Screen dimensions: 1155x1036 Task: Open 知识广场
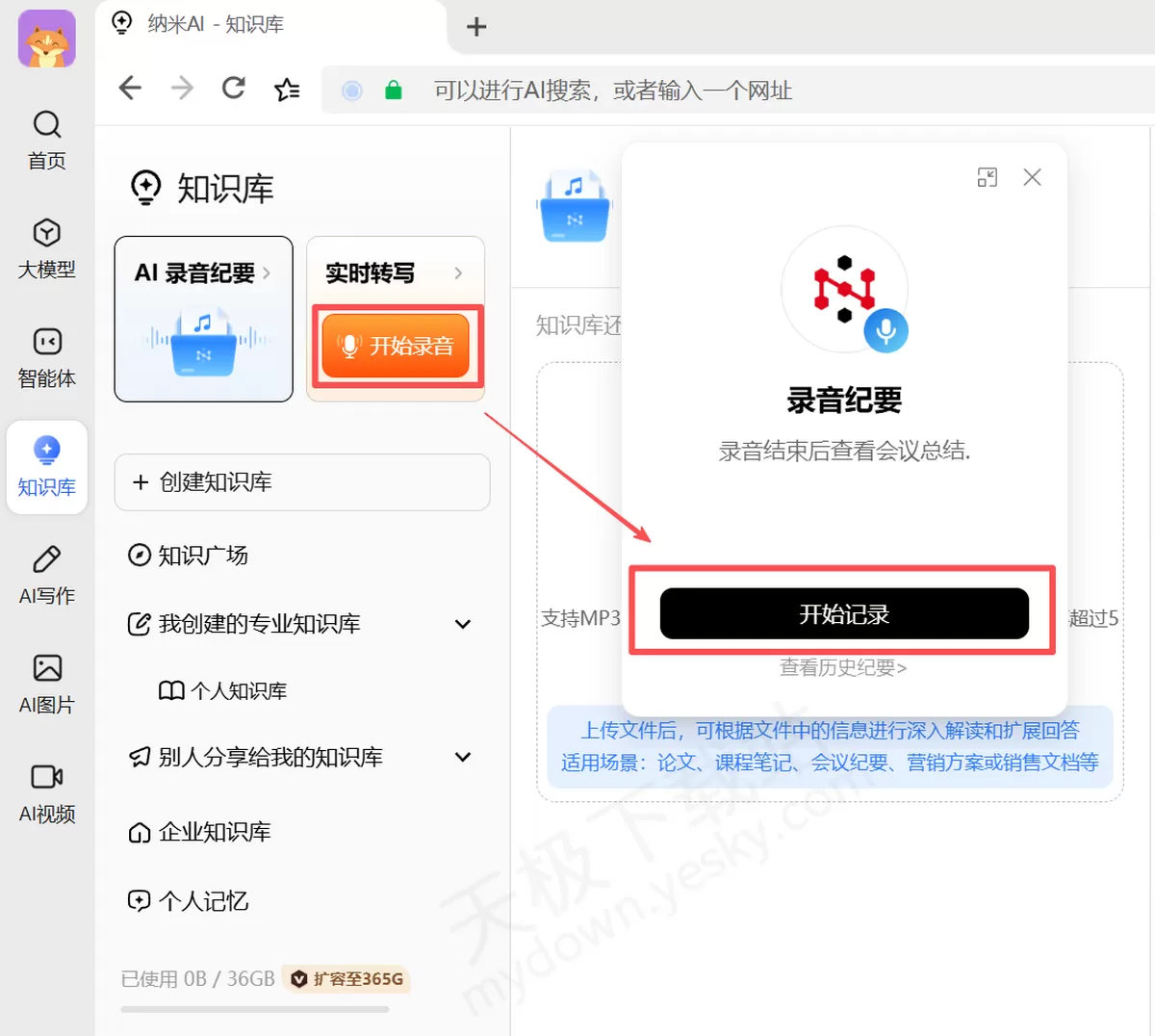pyautogui.click(x=189, y=556)
